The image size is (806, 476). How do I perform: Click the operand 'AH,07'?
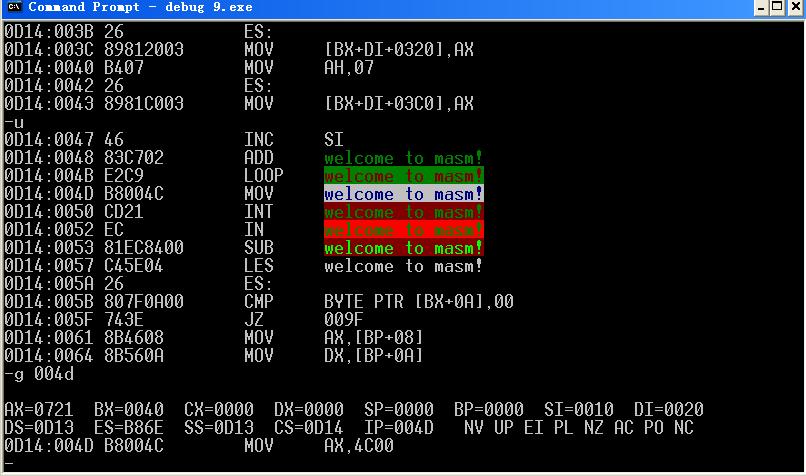point(349,68)
